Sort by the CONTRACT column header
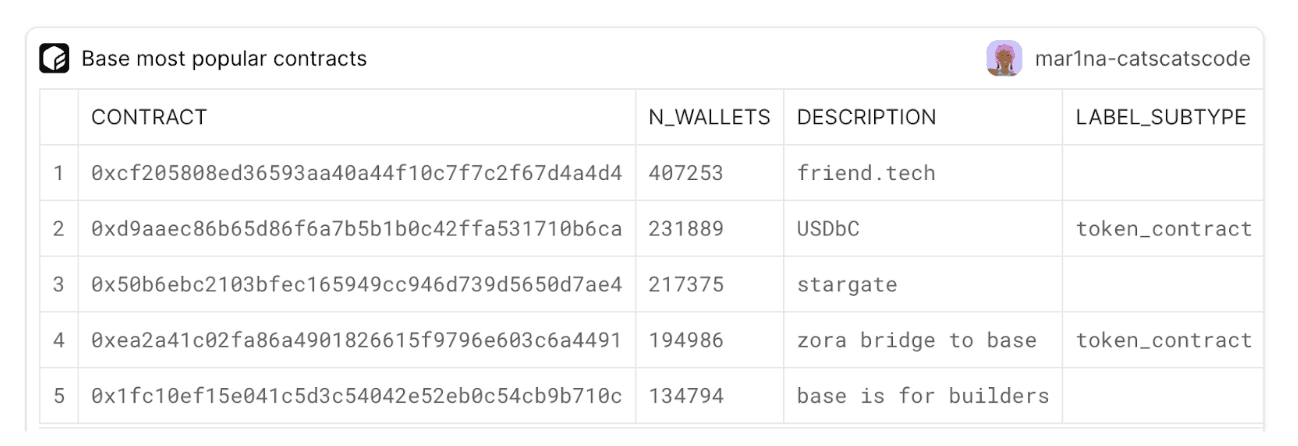Image resolution: width=1298 pixels, height=446 pixels. tap(149, 117)
